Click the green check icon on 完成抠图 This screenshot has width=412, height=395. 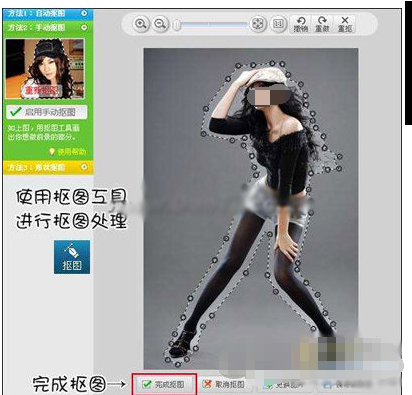(x=147, y=384)
